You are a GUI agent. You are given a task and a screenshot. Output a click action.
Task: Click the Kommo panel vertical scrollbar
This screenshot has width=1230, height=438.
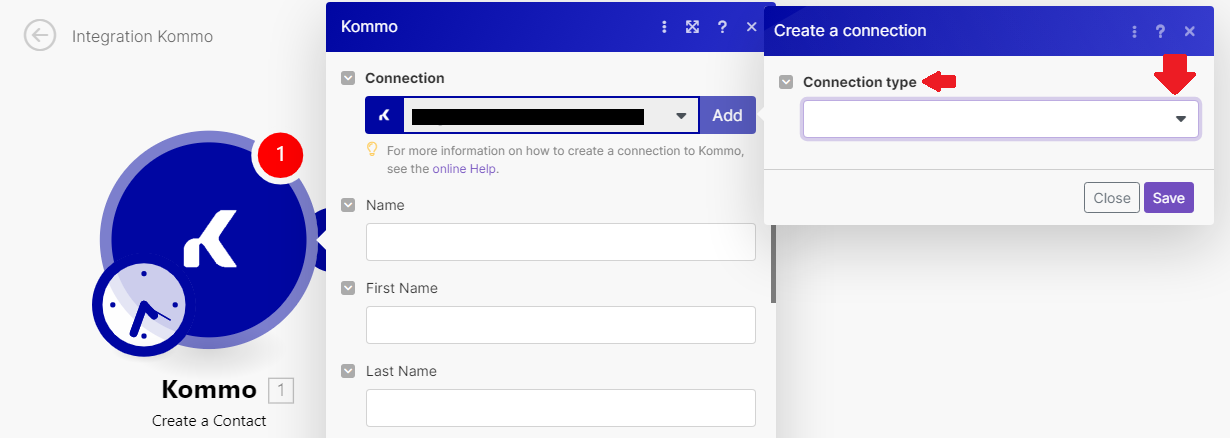772,263
